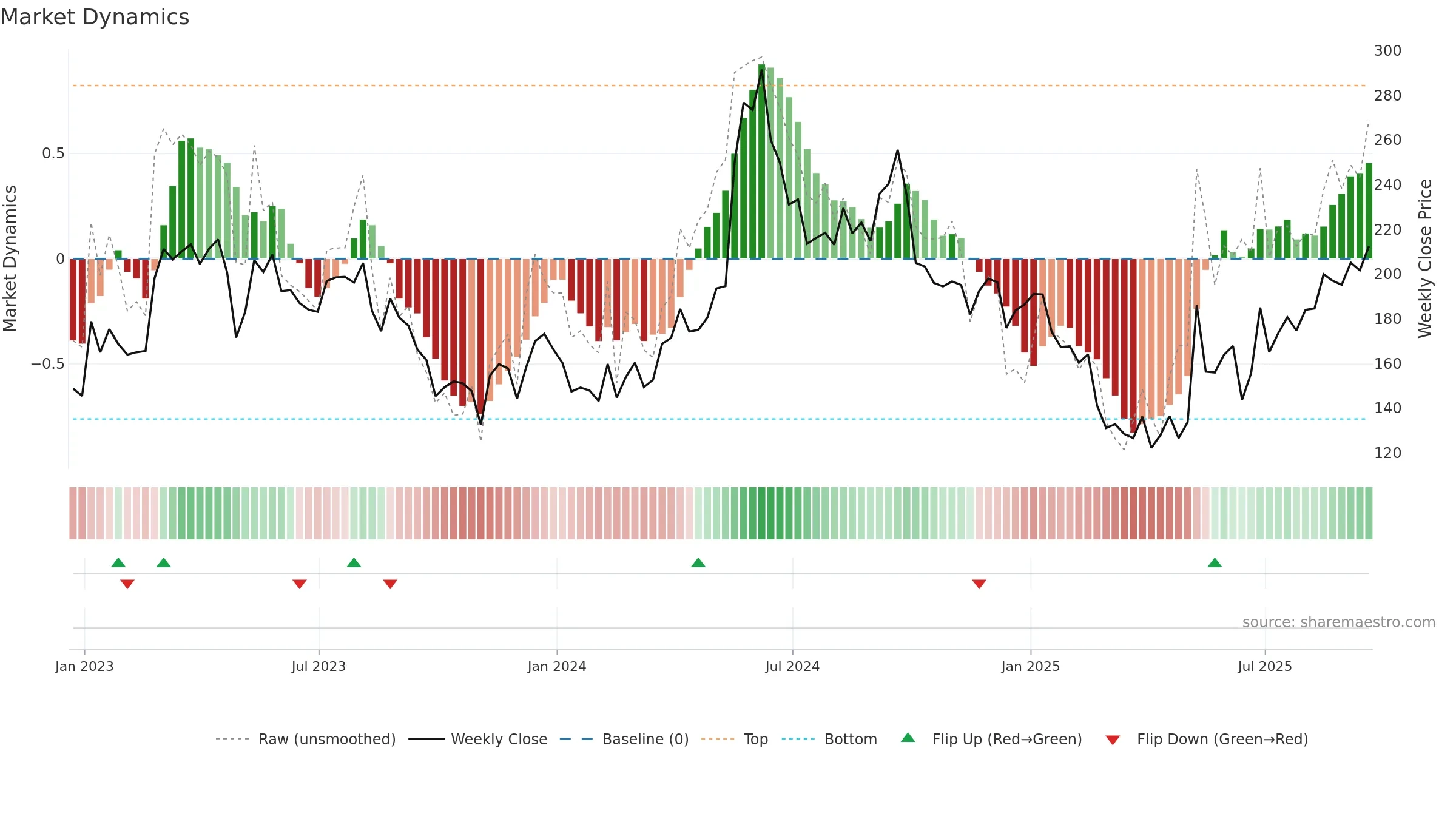Select the first Flip Down marker in early 2023
The image size is (1456, 819).
pos(127,584)
